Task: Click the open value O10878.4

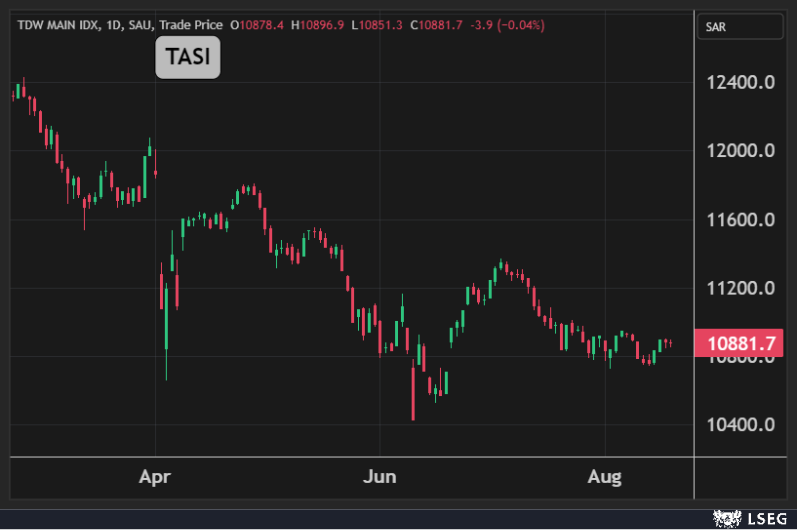Action: coord(257,25)
